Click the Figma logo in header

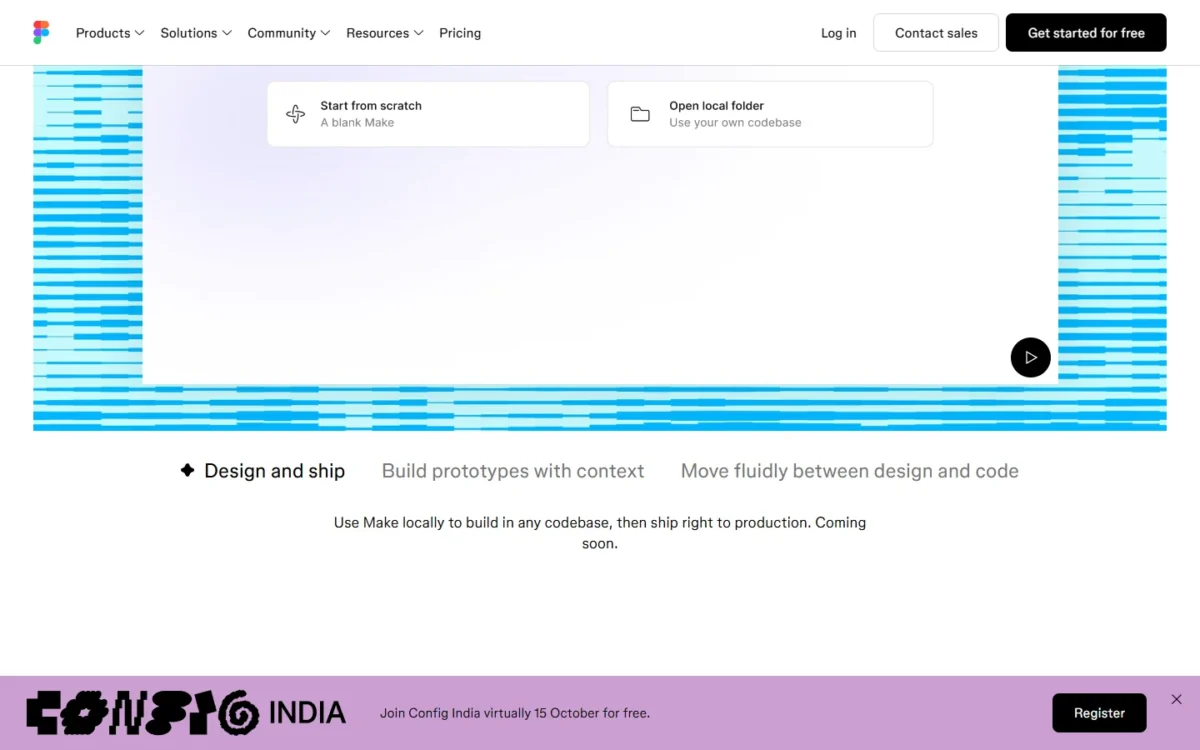click(x=41, y=33)
